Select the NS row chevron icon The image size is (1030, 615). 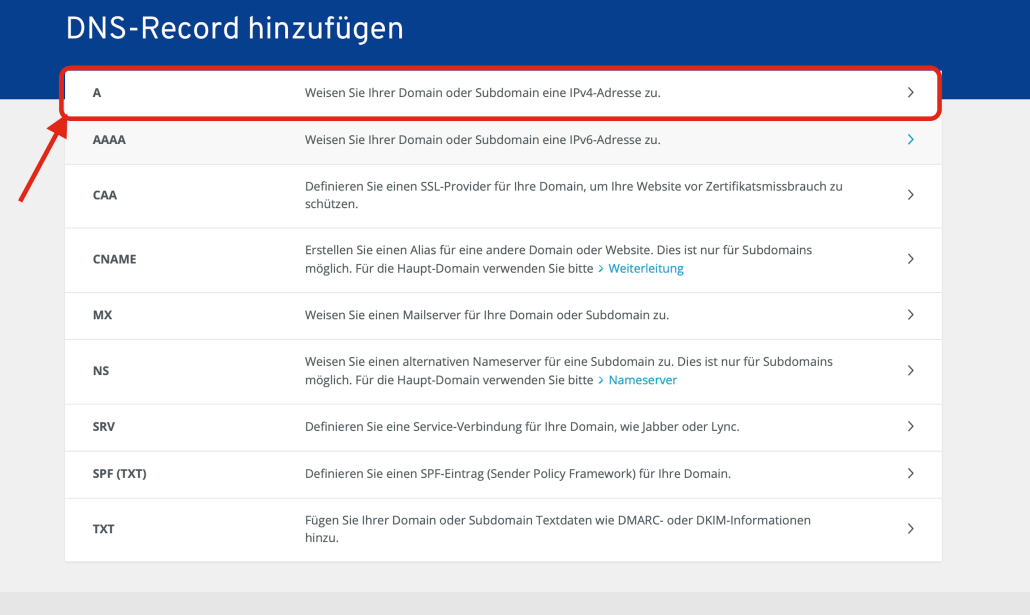(910, 370)
